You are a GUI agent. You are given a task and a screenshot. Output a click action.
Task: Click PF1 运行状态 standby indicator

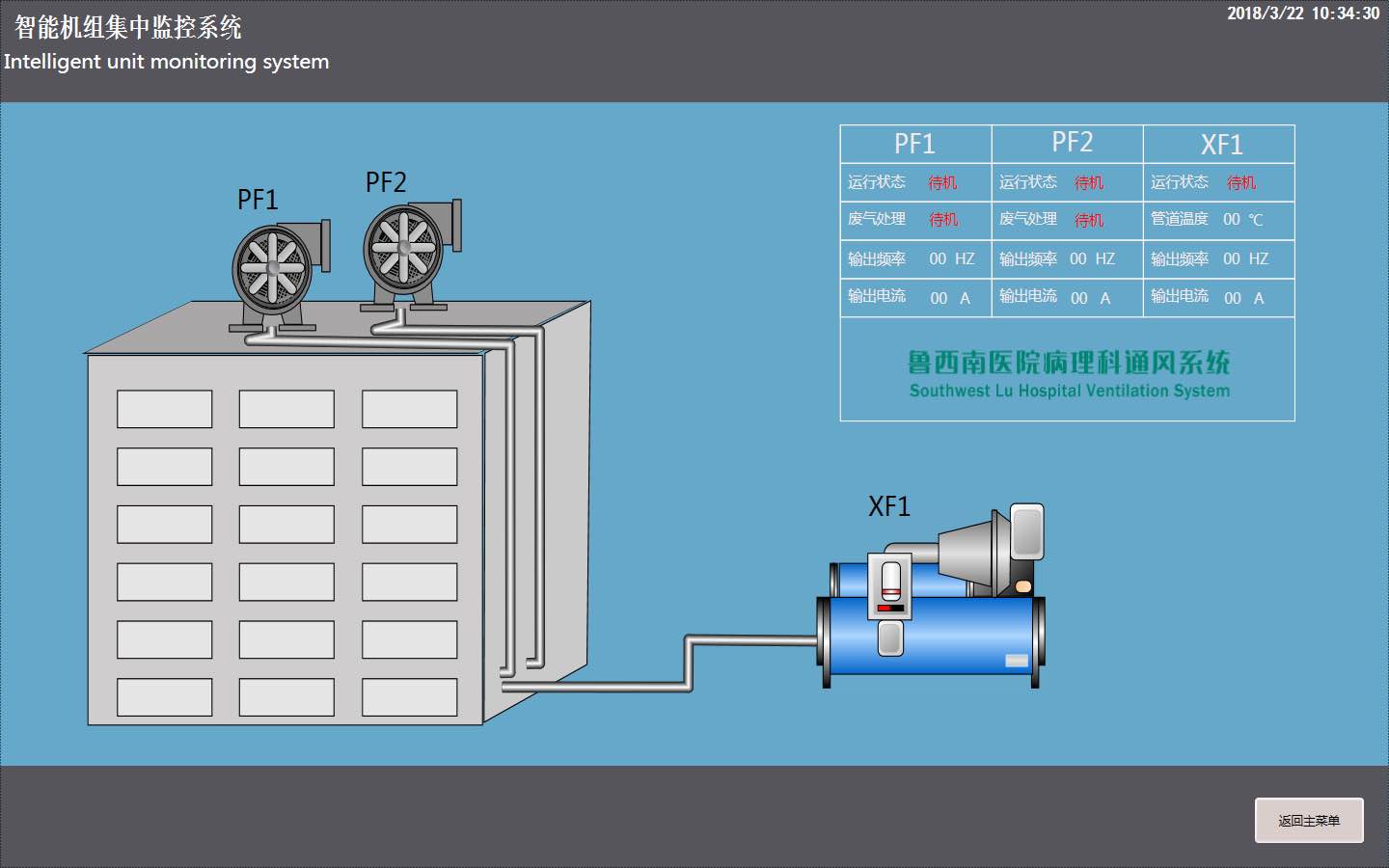click(x=942, y=182)
